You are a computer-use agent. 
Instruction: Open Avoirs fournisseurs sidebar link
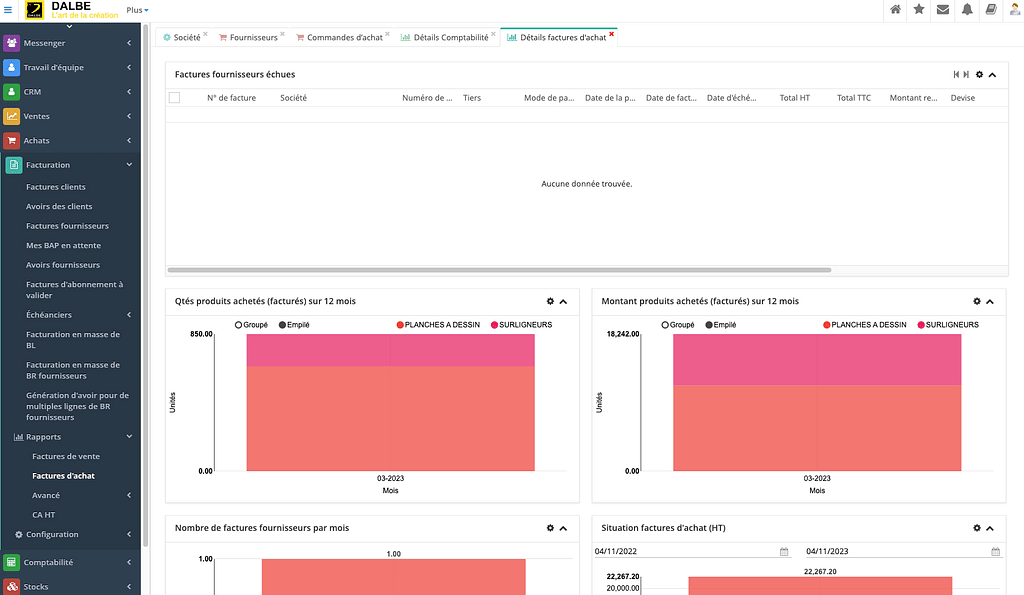tap(63, 265)
